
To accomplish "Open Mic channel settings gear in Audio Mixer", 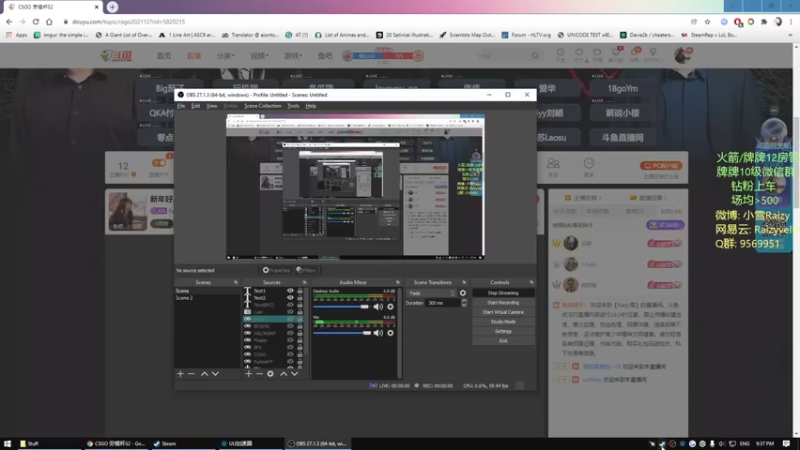I will click(x=390, y=333).
